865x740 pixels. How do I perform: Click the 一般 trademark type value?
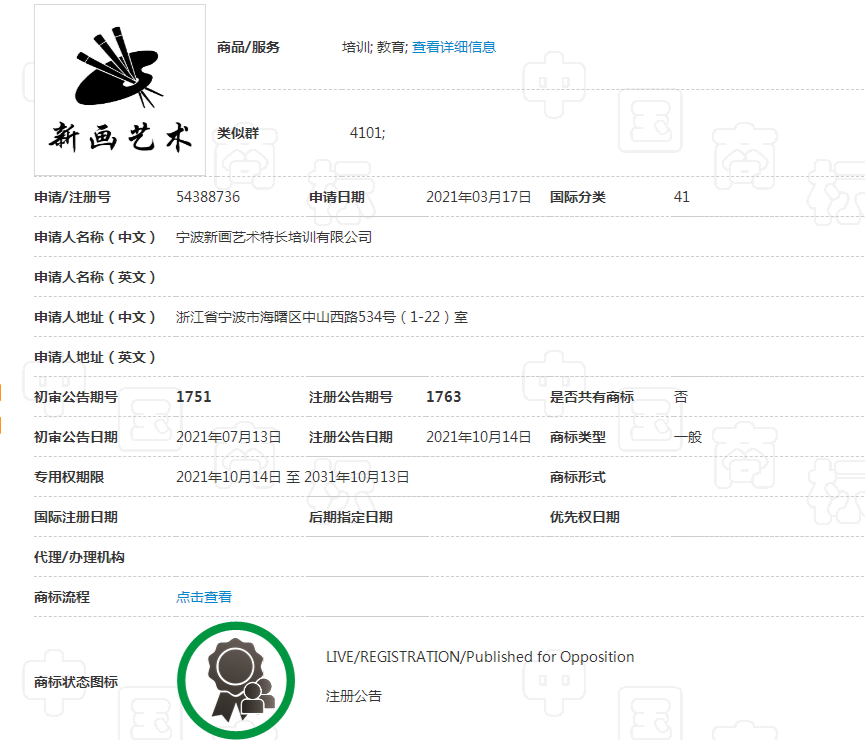(687, 437)
